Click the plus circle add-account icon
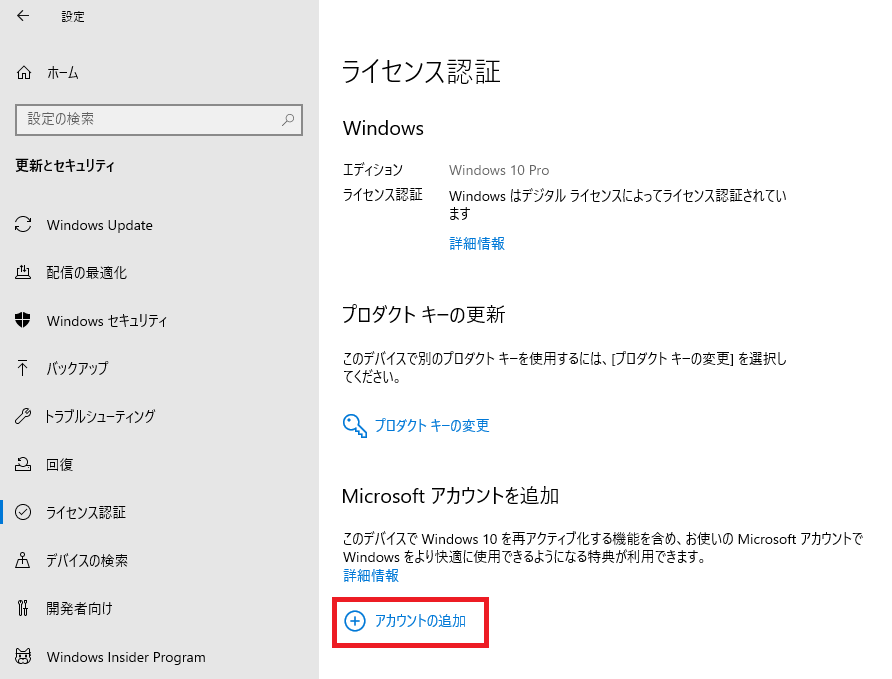 [355, 621]
